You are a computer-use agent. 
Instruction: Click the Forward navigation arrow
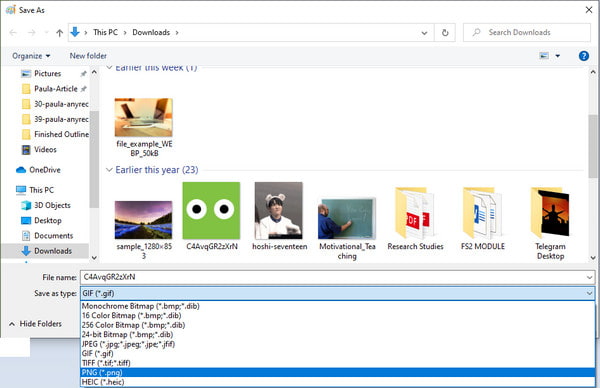pyautogui.click(x=32, y=33)
